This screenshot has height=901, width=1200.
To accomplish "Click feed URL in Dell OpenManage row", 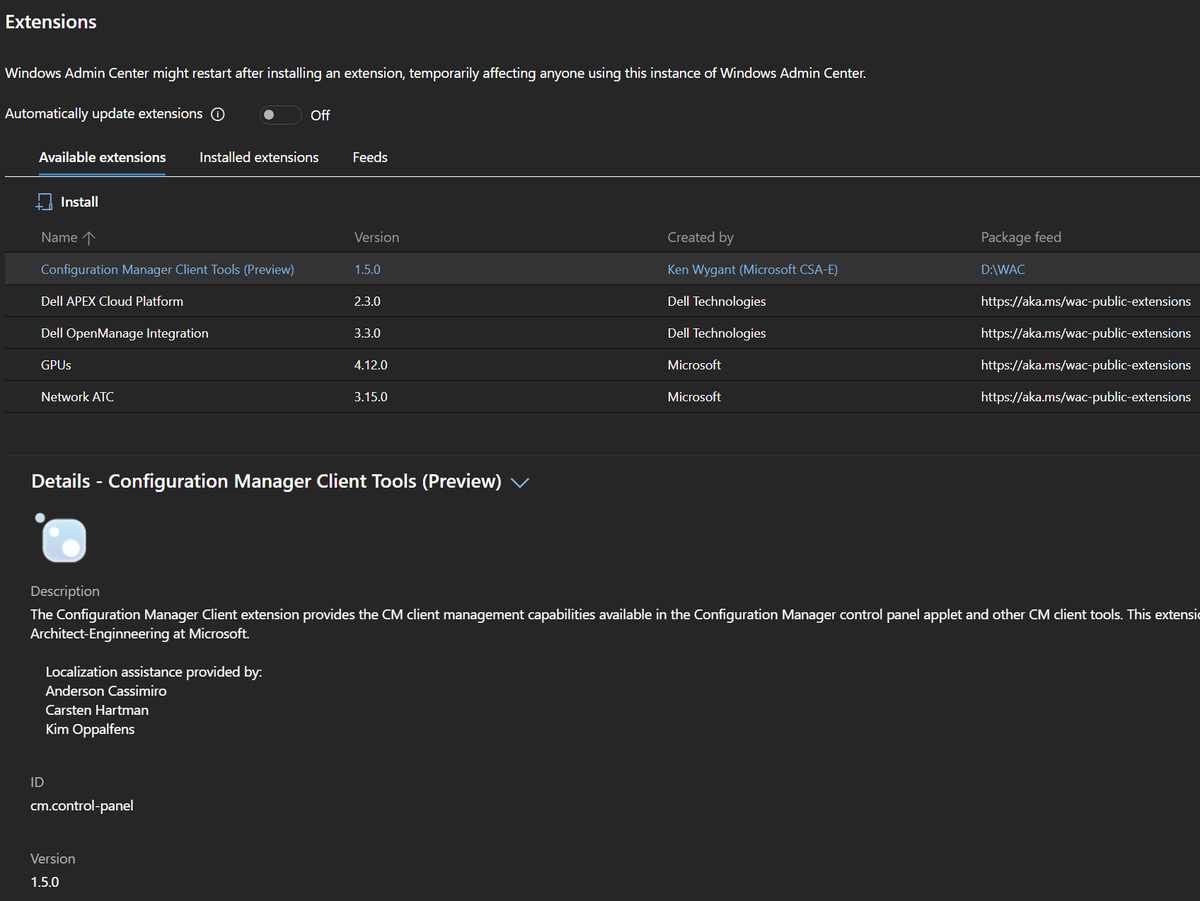I will point(1086,334).
